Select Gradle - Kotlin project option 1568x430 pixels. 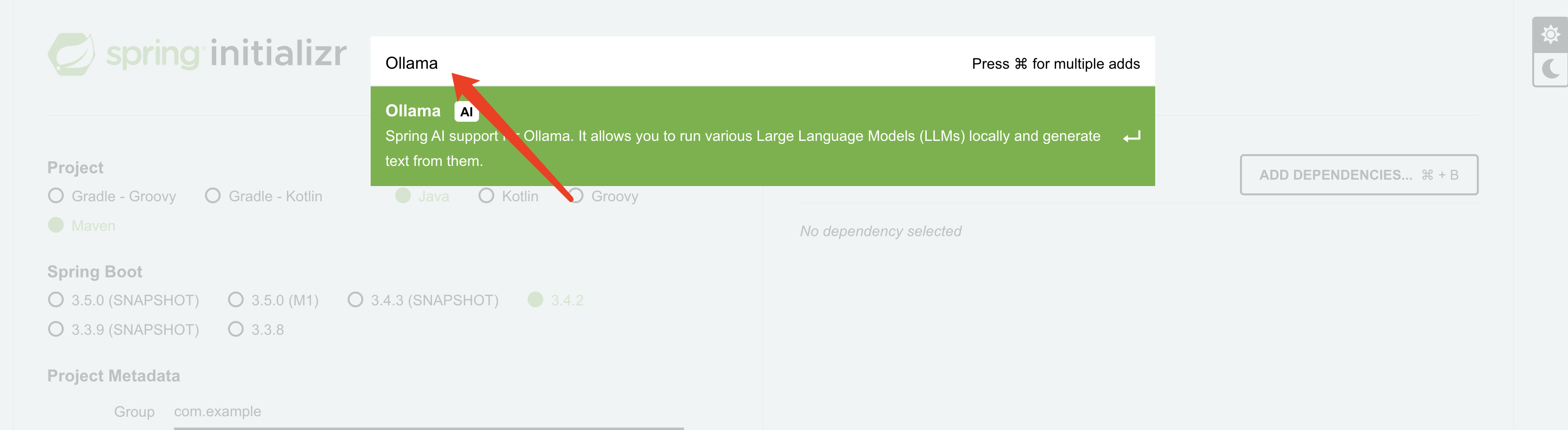pos(264,196)
